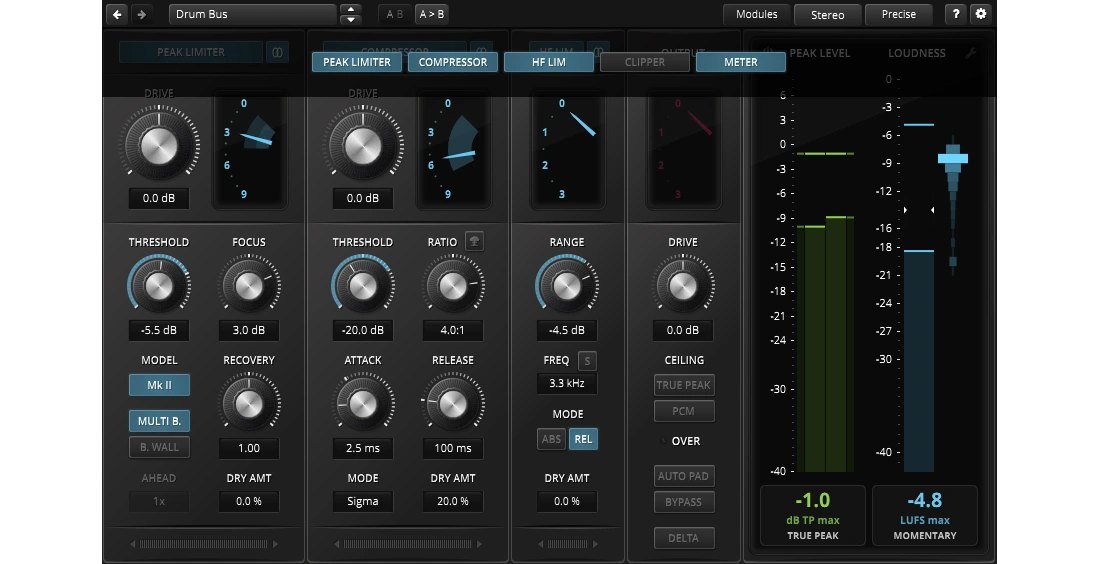This screenshot has height=564, width=1099.
Task: Click the RATIO knob
Action: click(x=453, y=285)
